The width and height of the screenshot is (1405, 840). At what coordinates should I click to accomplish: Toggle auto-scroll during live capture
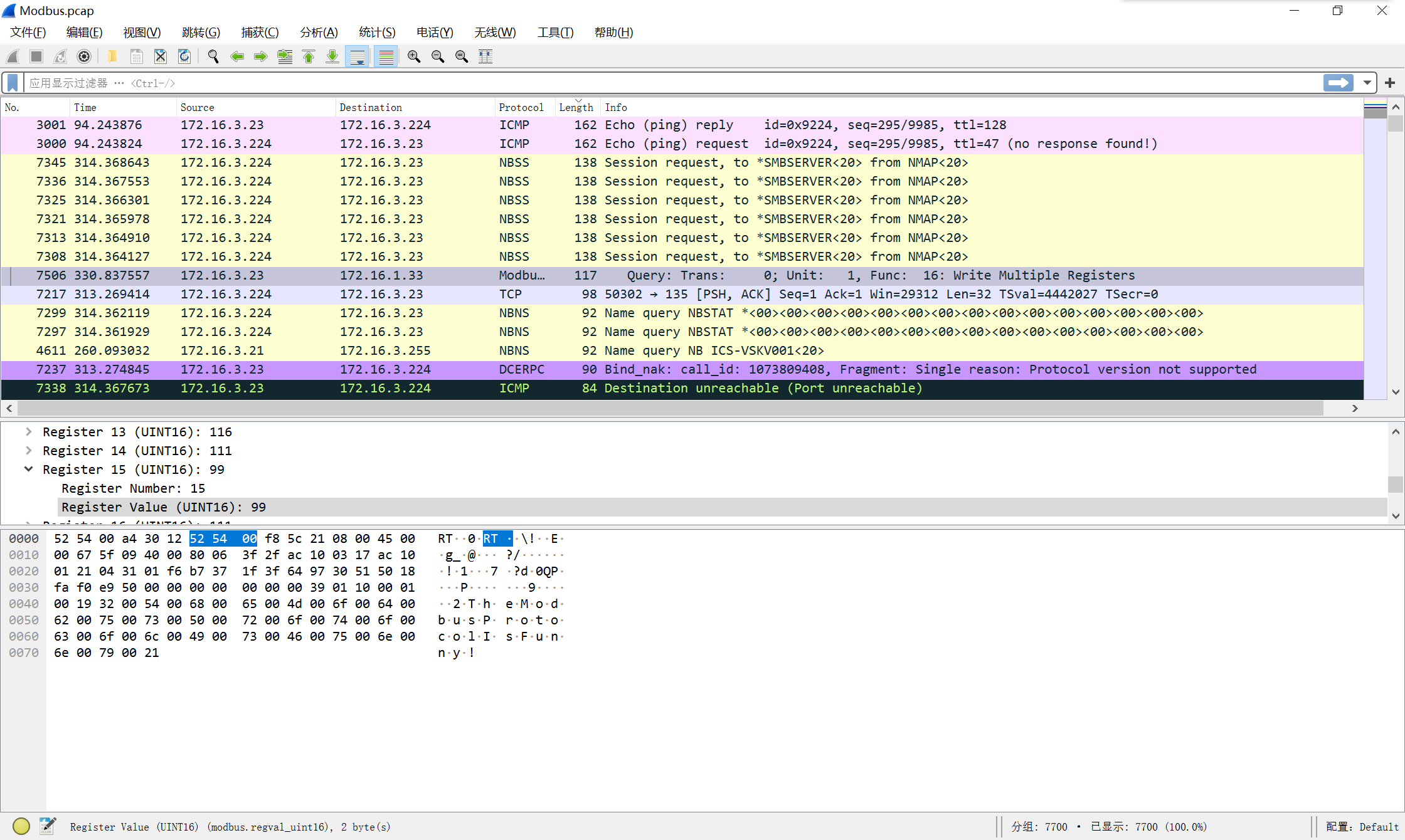click(358, 56)
